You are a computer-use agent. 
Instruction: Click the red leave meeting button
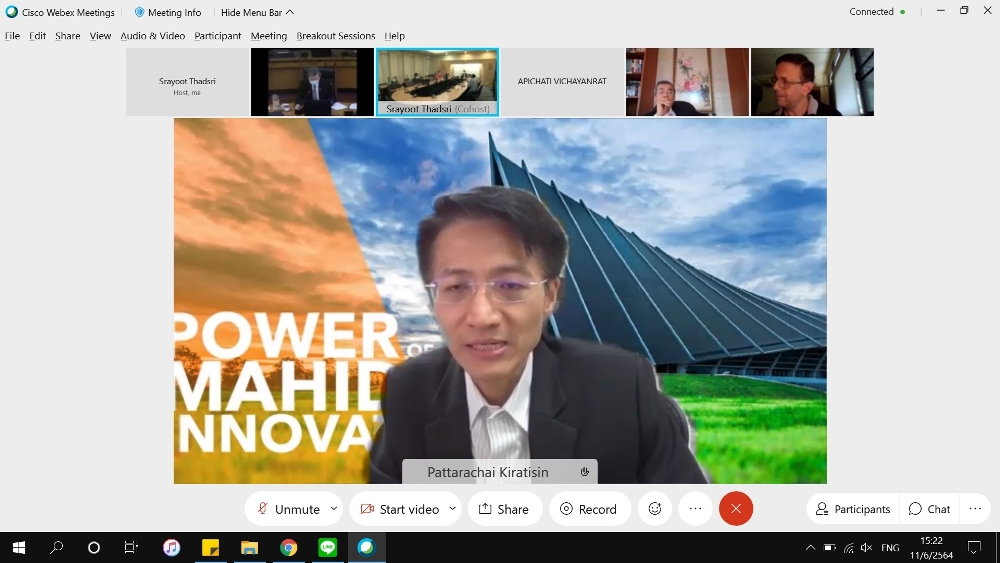coord(736,509)
